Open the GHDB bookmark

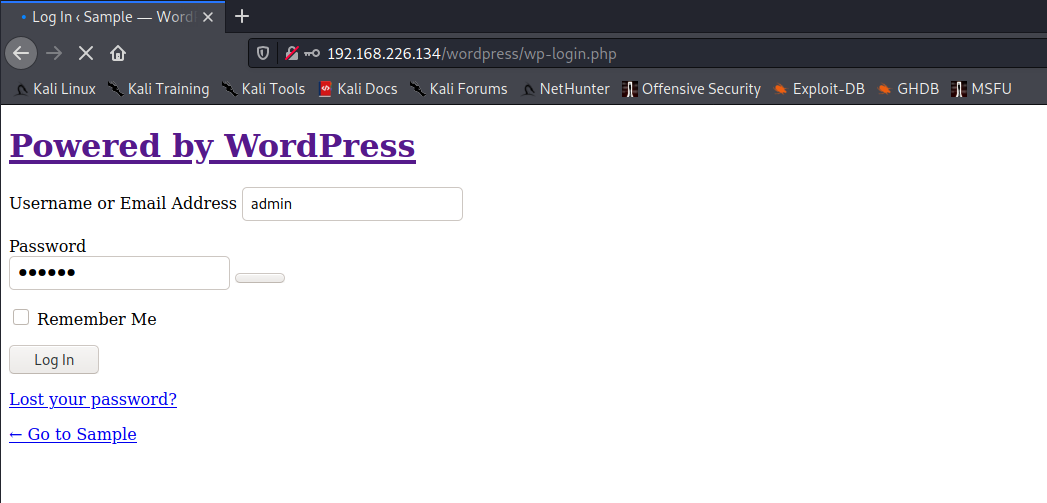908,89
